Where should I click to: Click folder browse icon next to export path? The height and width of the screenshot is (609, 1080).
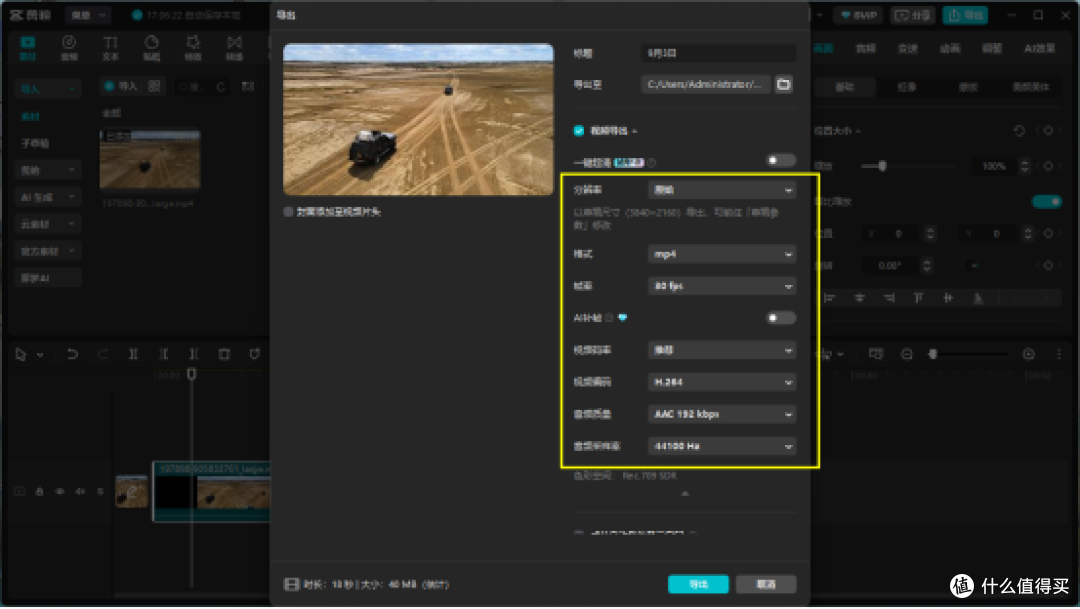[x=783, y=85]
